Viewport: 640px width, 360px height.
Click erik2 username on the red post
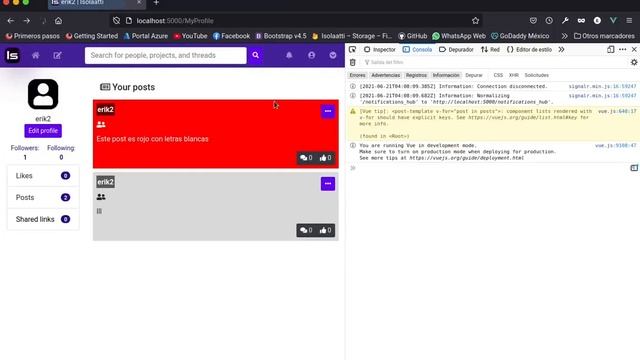pyautogui.click(x=105, y=109)
